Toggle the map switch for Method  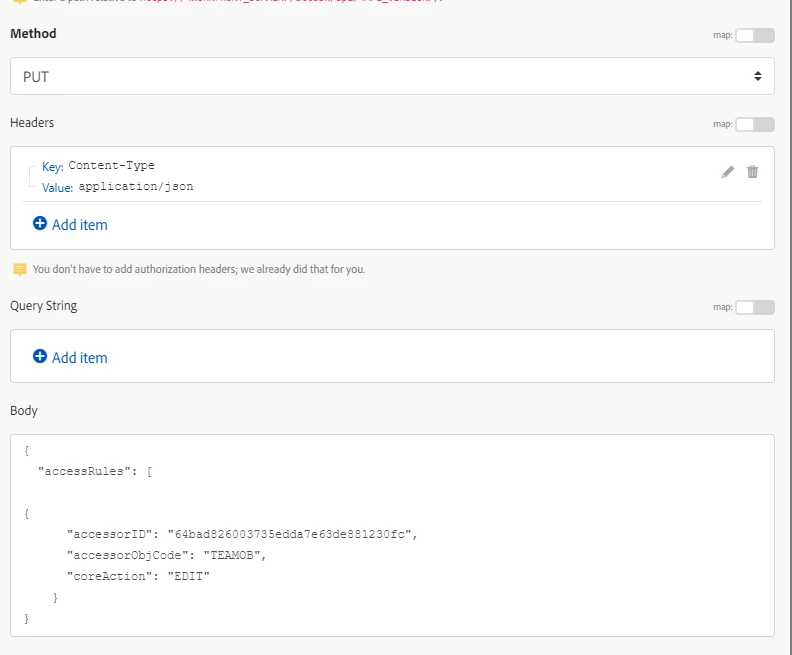pyautogui.click(x=754, y=35)
